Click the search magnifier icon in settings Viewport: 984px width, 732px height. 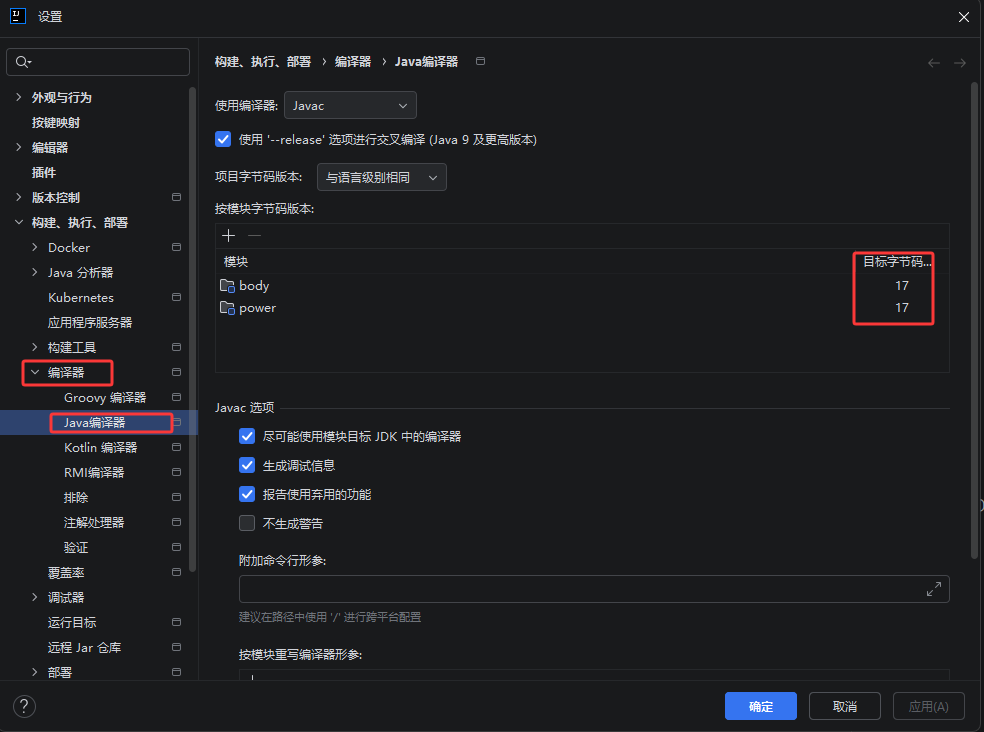coord(23,62)
